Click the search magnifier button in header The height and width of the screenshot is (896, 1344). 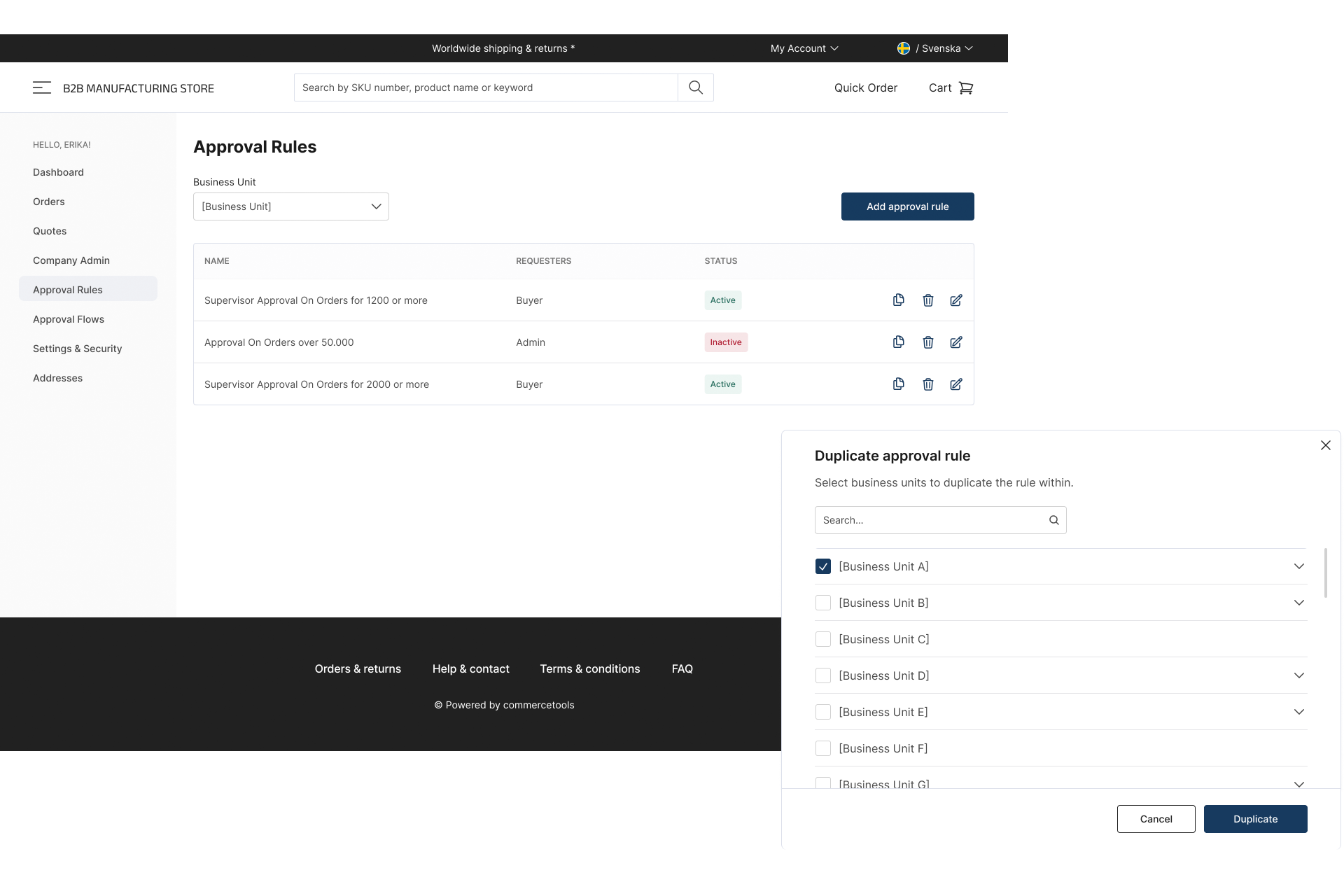click(x=696, y=87)
